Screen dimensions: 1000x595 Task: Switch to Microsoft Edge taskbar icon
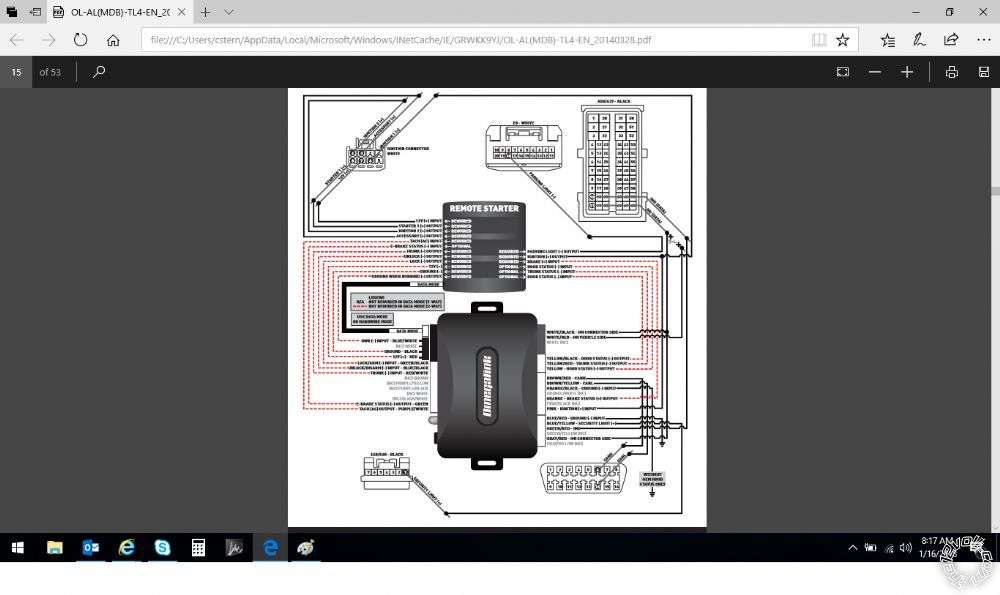pos(270,547)
